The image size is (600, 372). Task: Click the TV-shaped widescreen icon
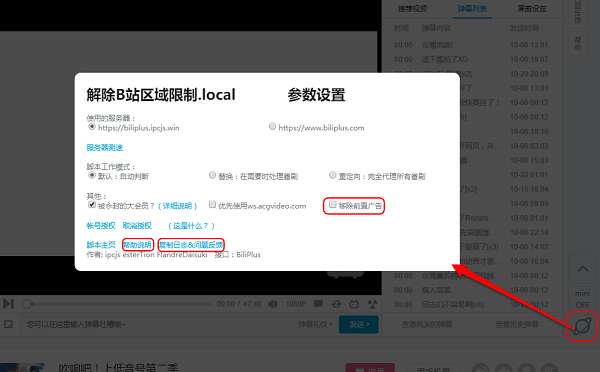(x=354, y=304)
